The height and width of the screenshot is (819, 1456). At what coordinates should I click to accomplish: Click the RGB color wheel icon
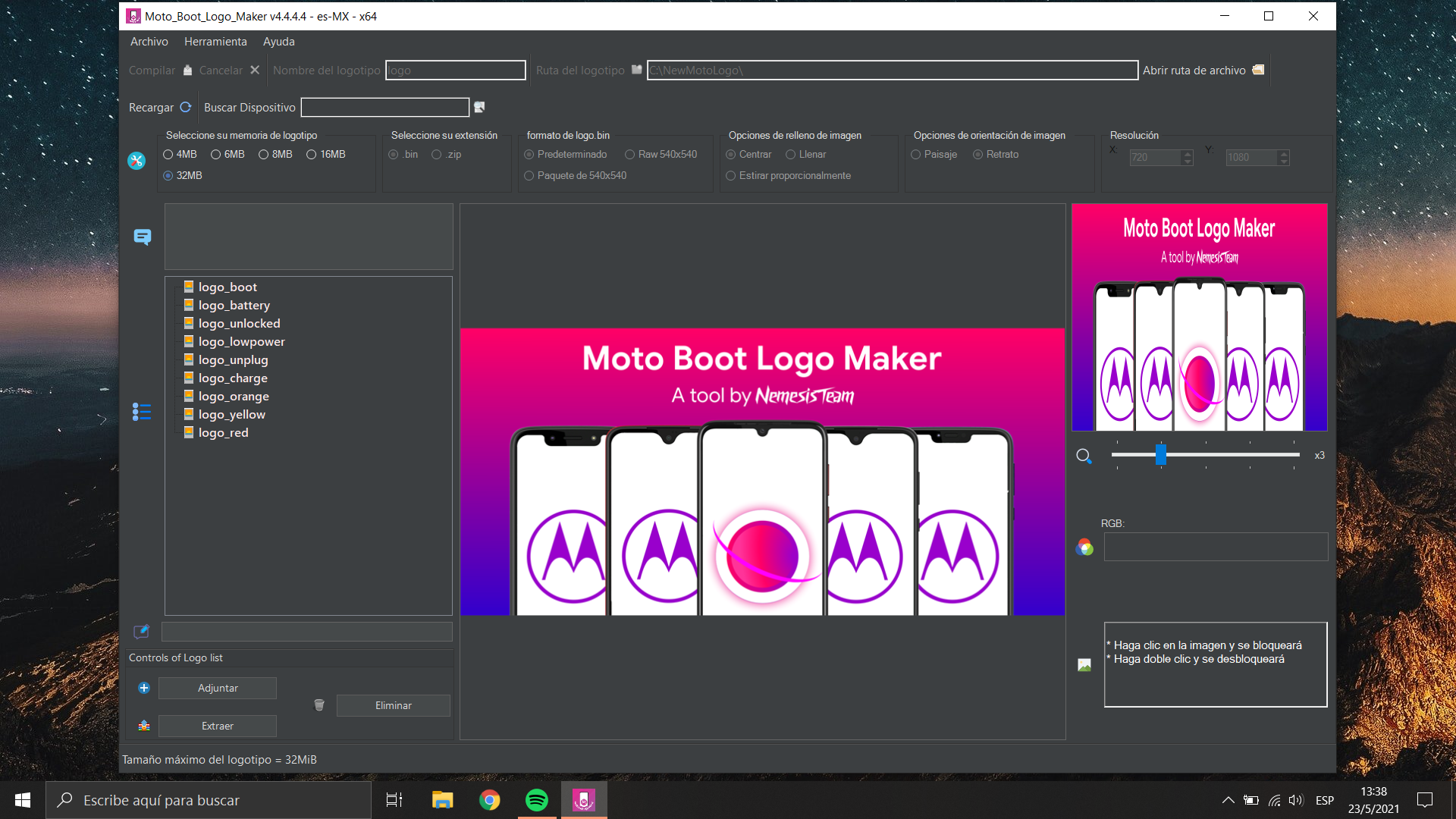point(1084,548)
